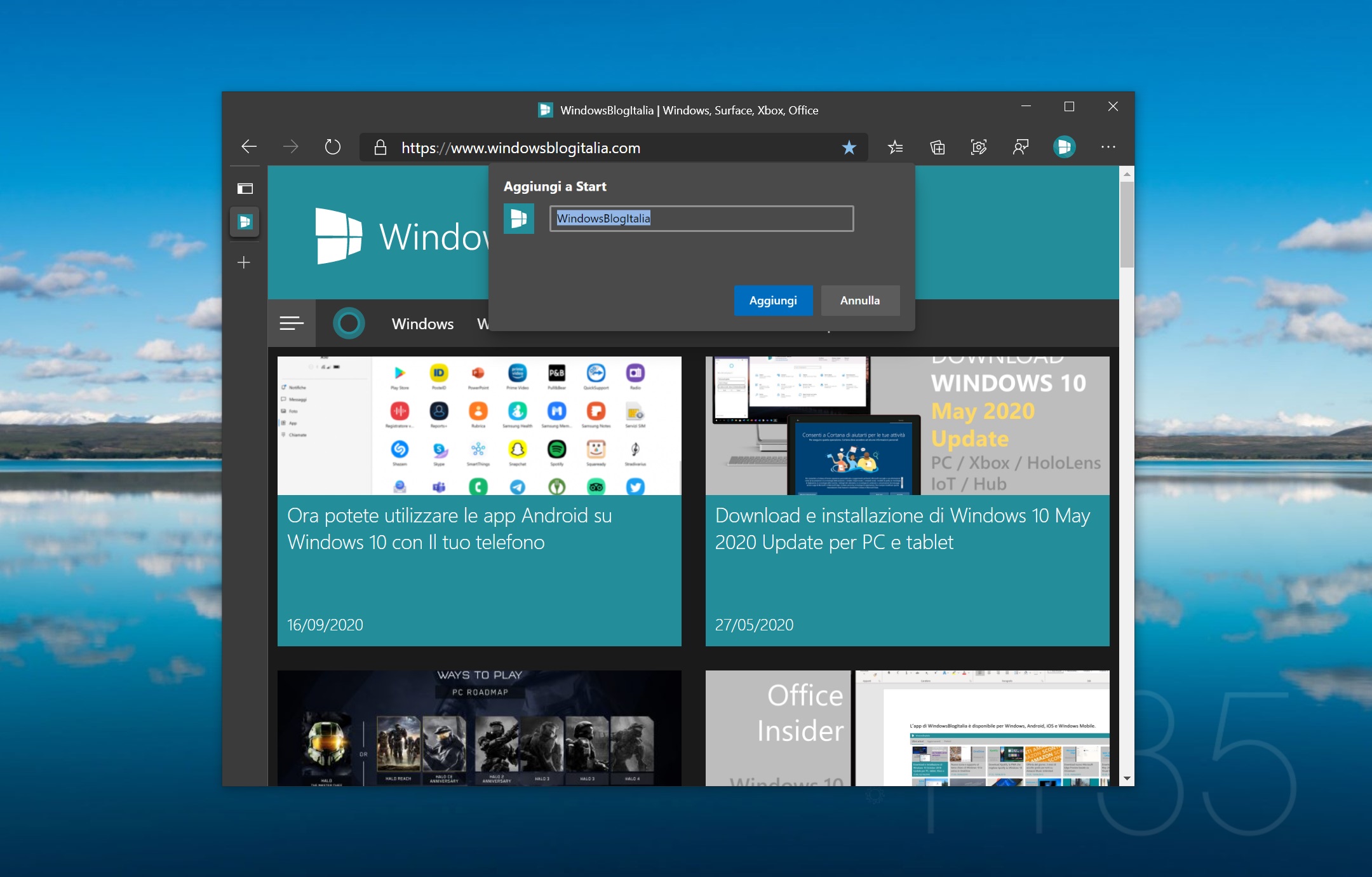Screen dimensions: 1372x877
Task: Minimize the Edge browser window
Action: [x=1026, y=106]
